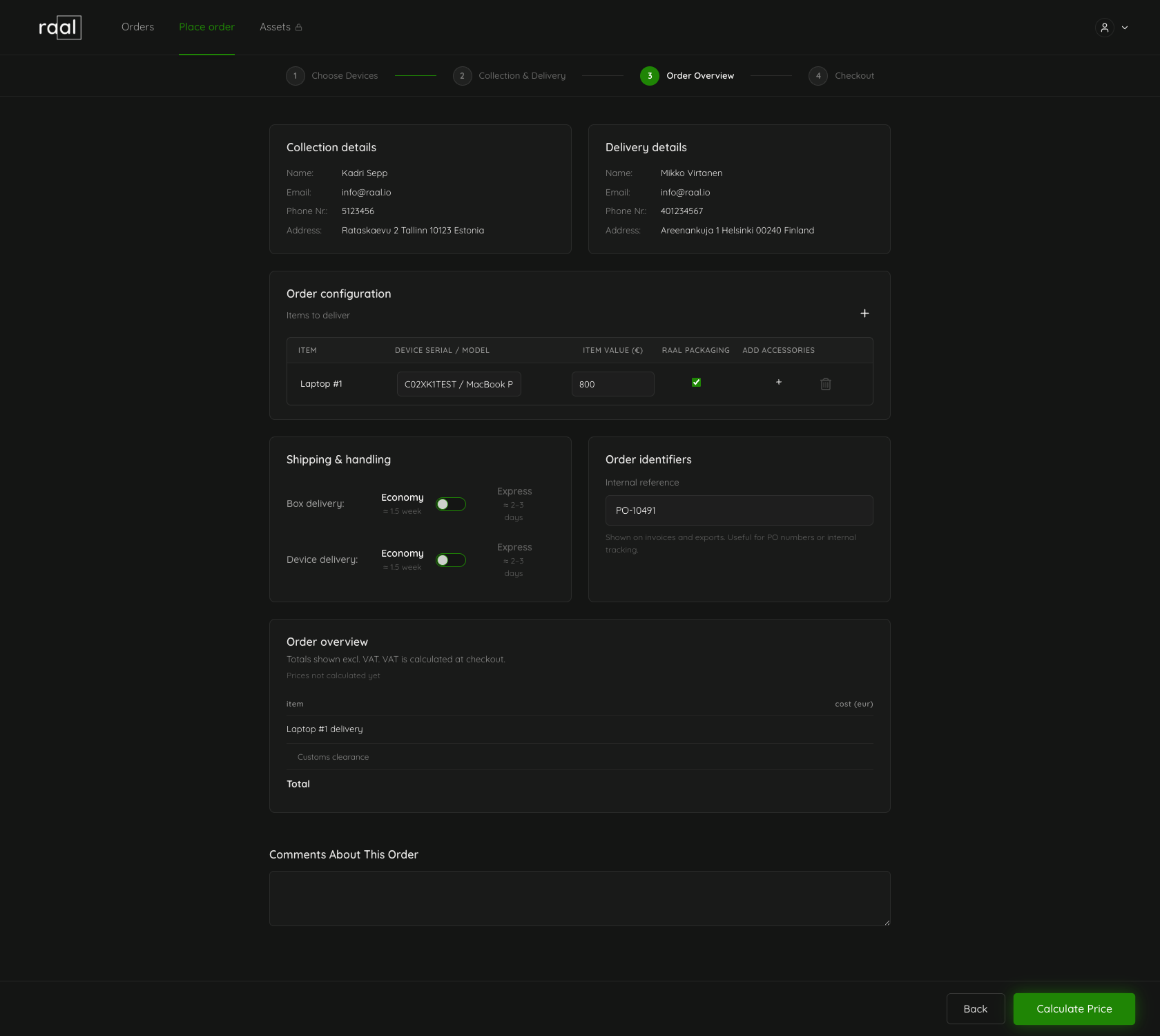
Task: Click the collection email info@raal.io
Action: point(366,193)
